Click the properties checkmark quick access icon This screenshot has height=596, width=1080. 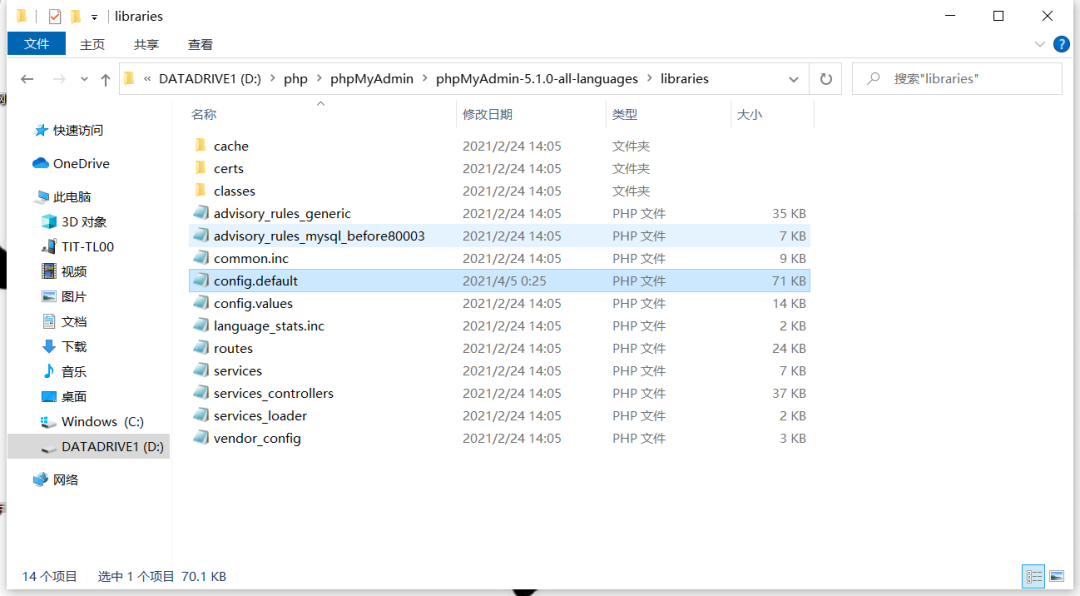pyautogui.click(x=54, y=16)
